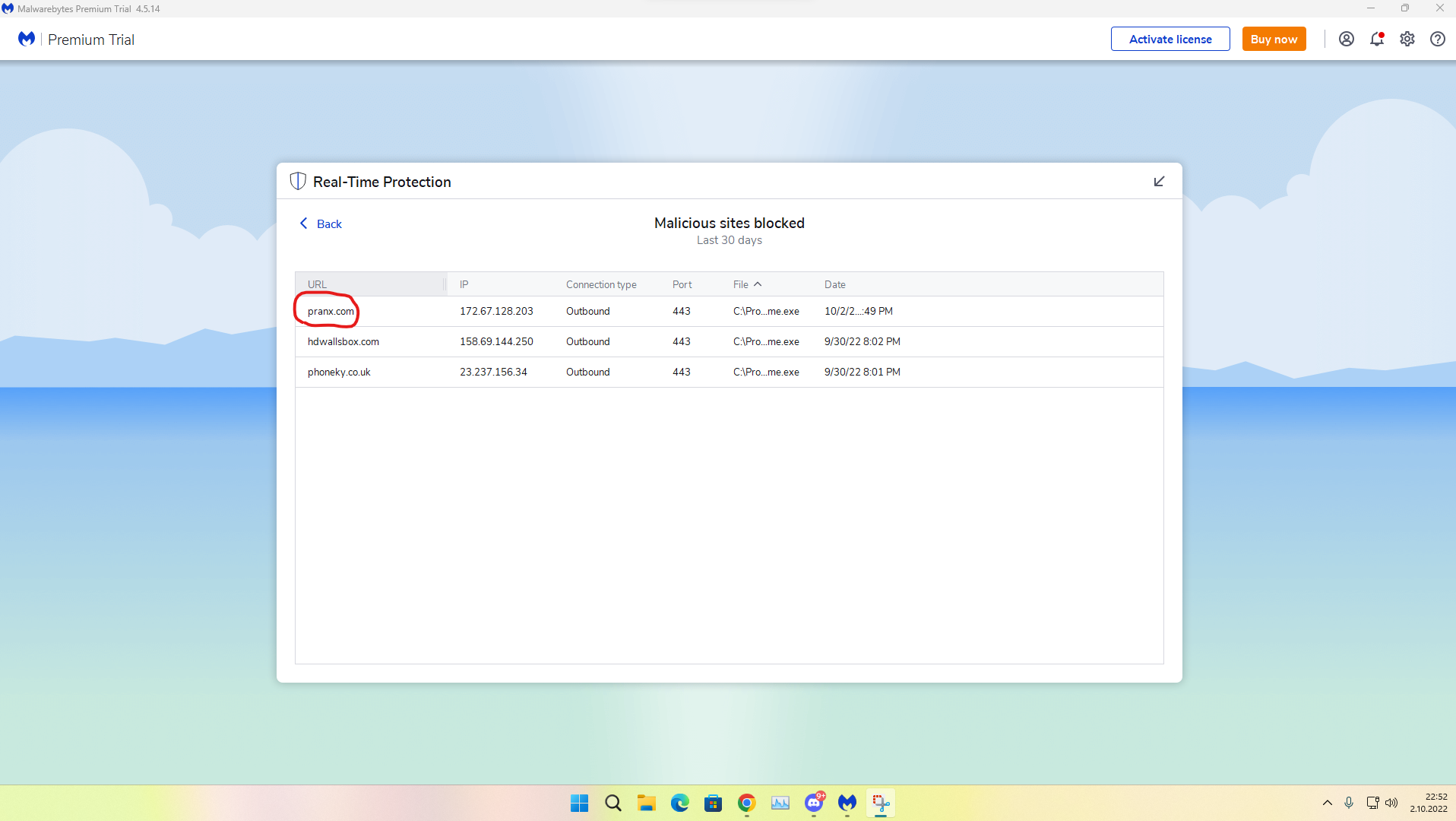Go Back to the previous view

pyautogui.click(x=321, y=223)
